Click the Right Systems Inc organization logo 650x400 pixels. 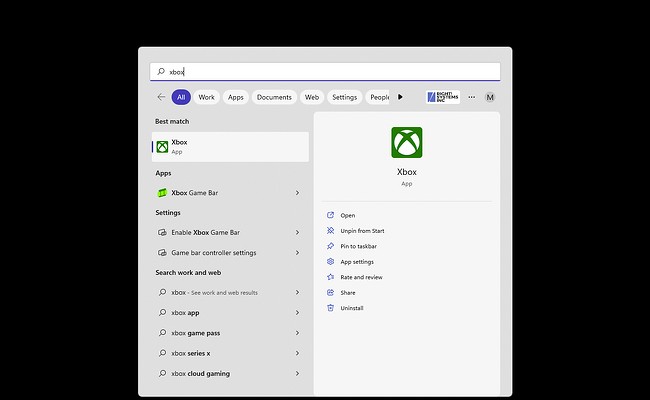443,97
